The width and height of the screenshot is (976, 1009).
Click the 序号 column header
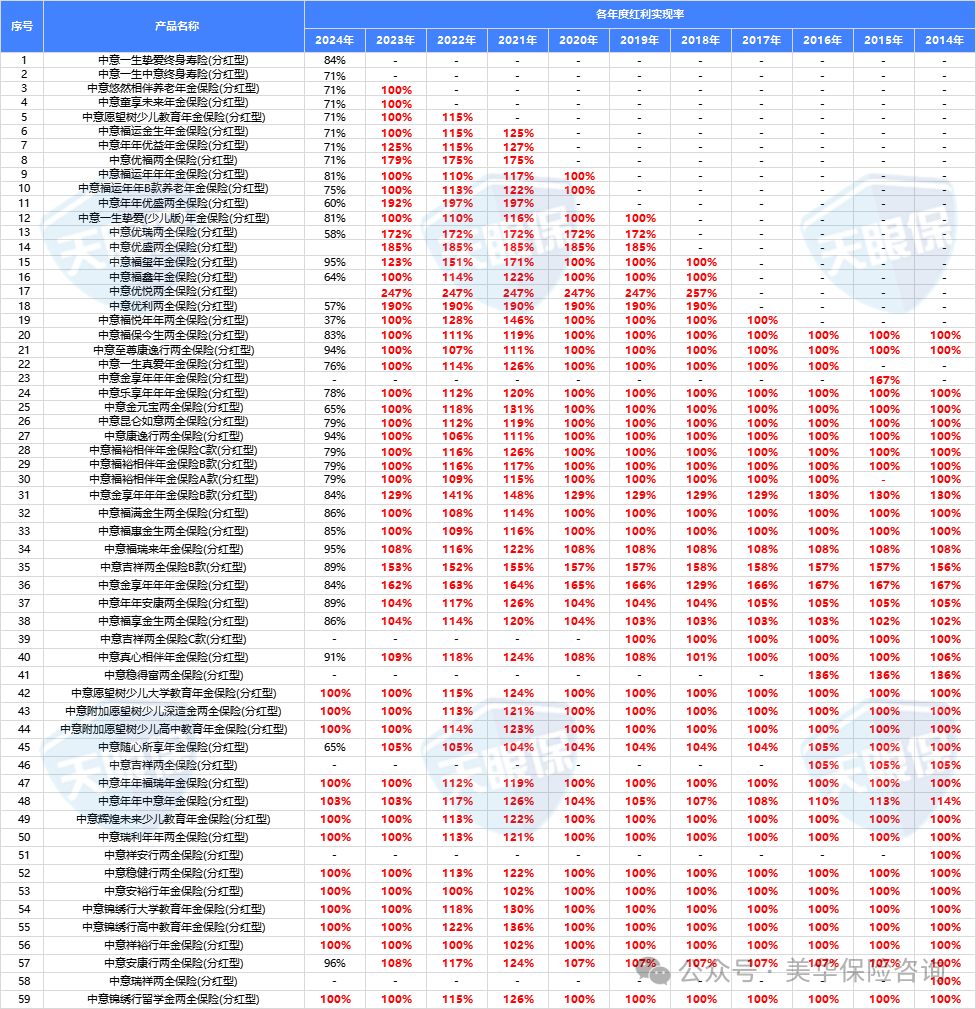22,27
